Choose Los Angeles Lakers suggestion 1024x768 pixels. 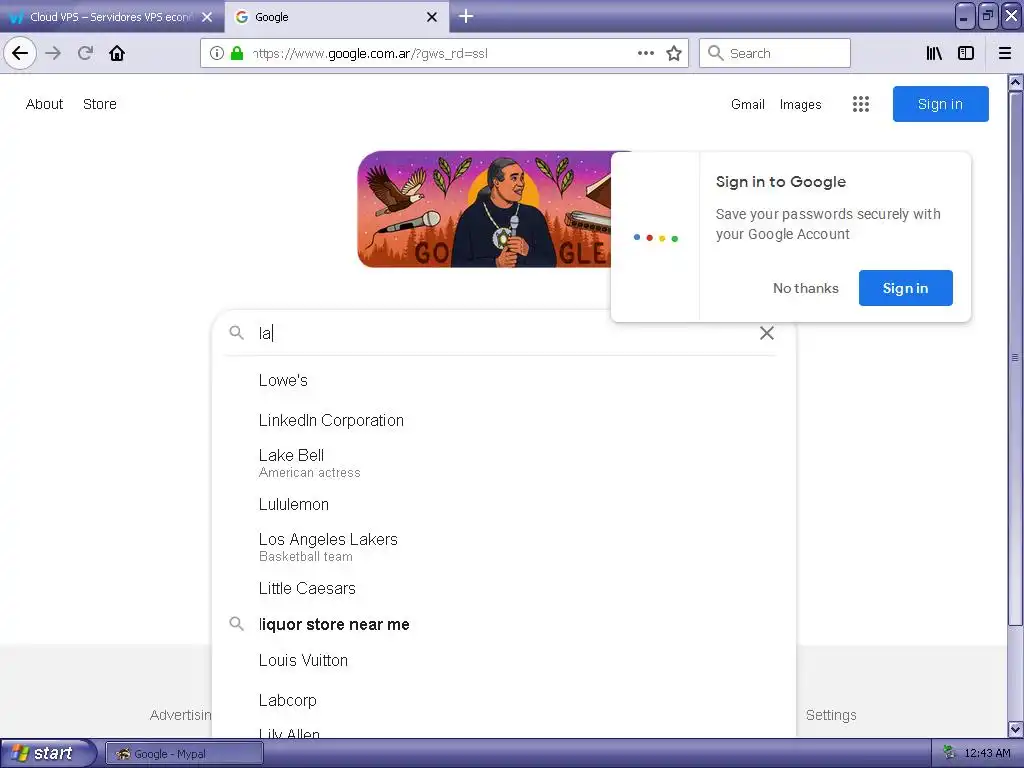(x=504, y=547)
